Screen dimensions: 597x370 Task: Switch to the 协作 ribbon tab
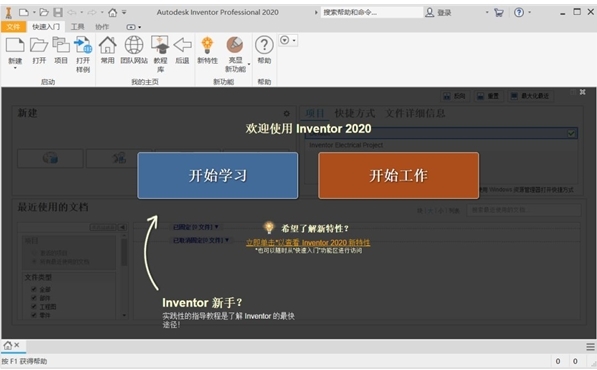point(102,27)
